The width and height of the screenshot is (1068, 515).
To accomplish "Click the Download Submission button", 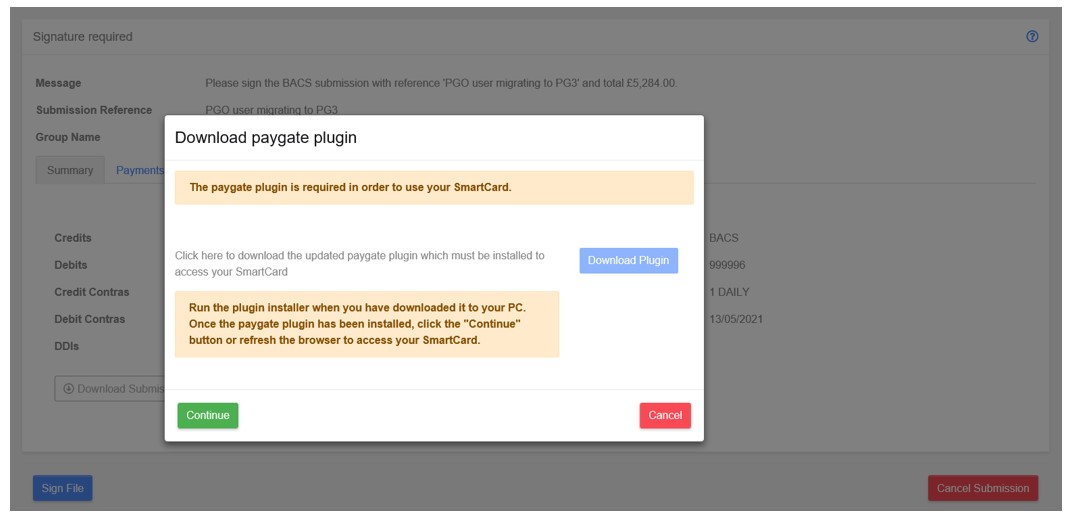I will pyautogui.click(x=110, y=389).
